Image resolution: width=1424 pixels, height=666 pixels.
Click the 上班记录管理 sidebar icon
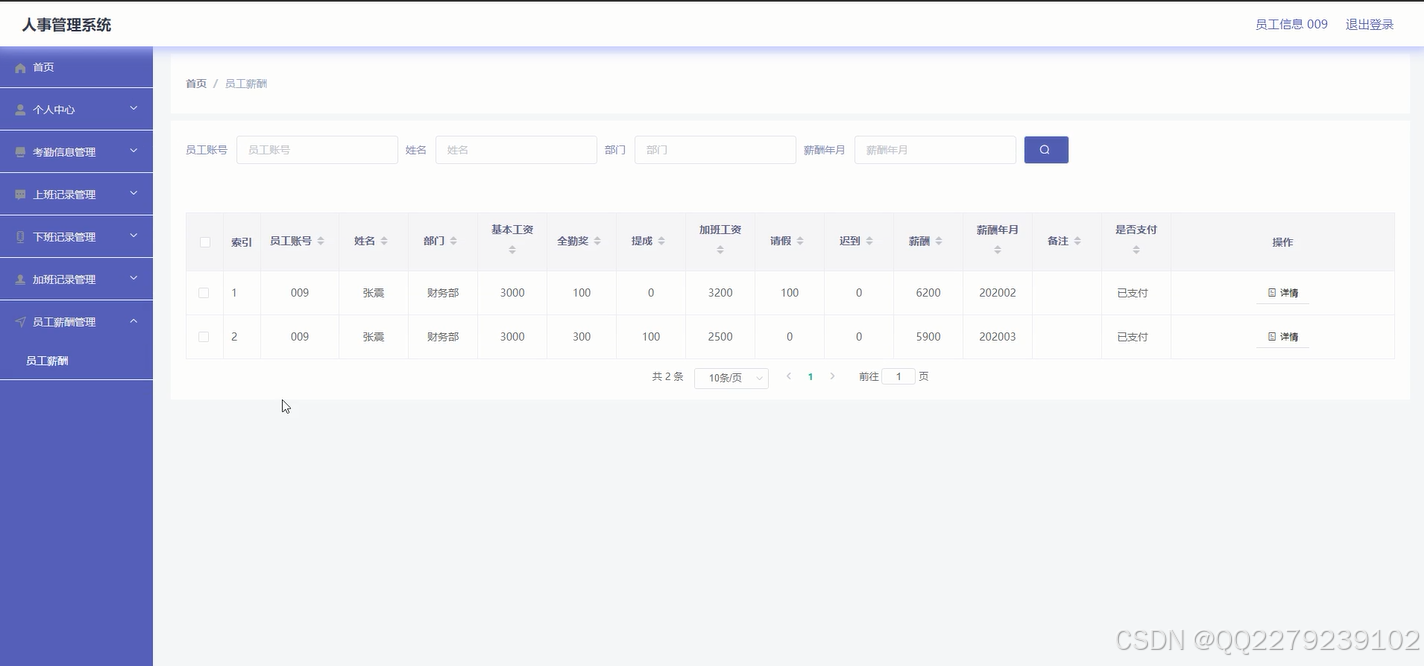(20, 194)
